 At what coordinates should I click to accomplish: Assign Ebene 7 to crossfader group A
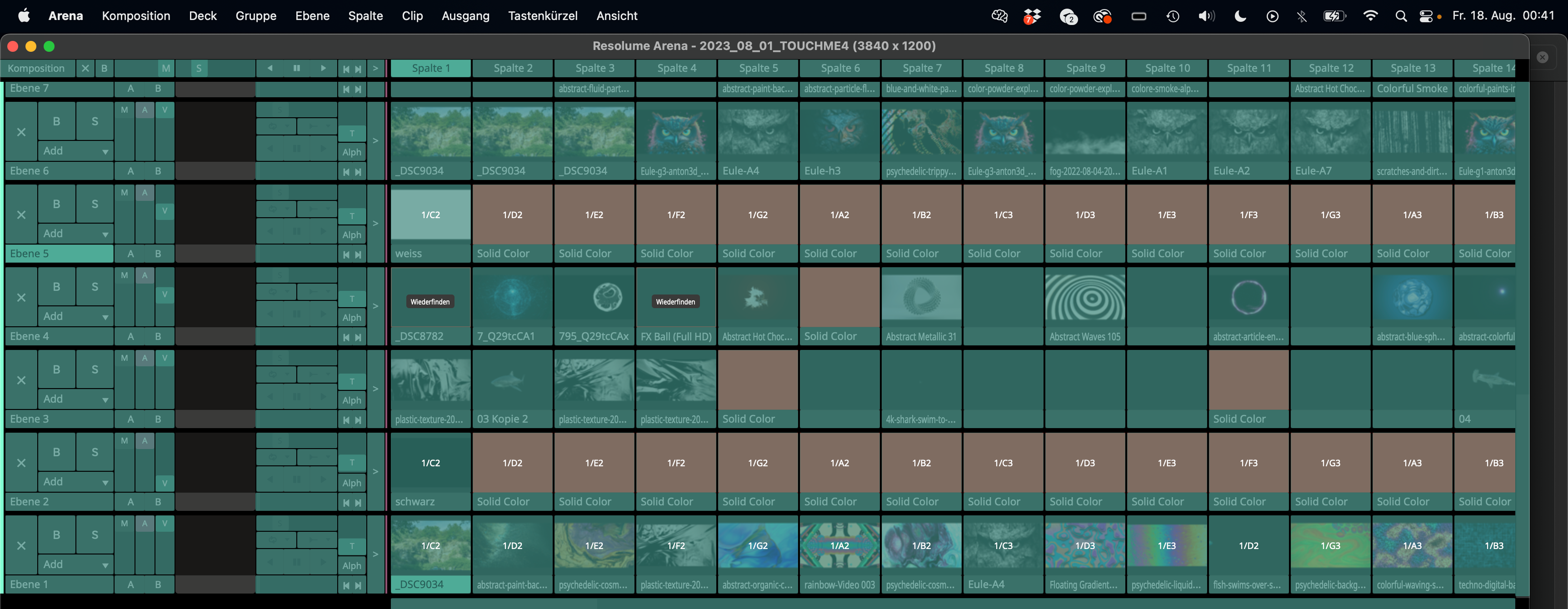point(130,89)
